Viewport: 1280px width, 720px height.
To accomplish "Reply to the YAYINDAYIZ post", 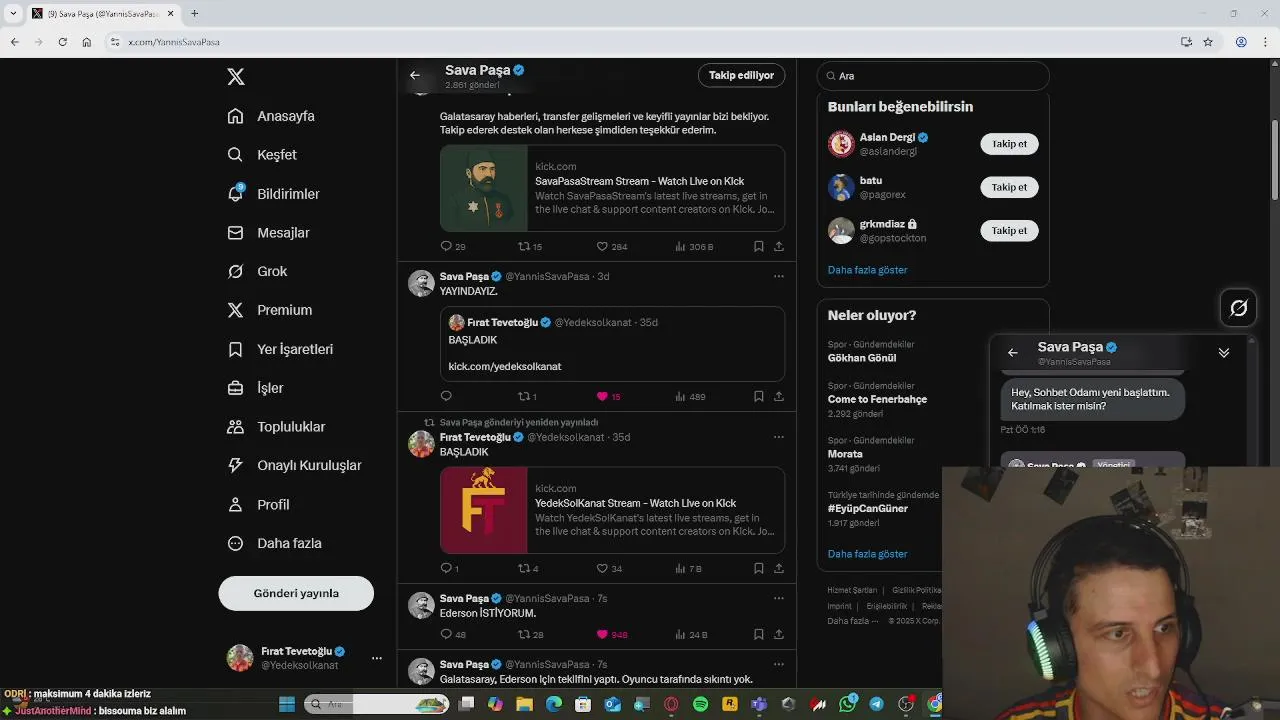I will pos(446,396).
